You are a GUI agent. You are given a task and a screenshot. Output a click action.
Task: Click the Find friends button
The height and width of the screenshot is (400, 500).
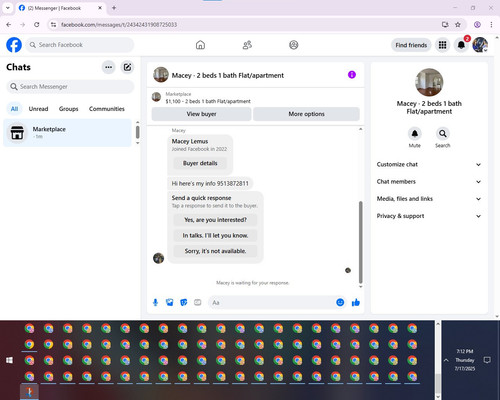pyautogui.click(x=411, y=45)
